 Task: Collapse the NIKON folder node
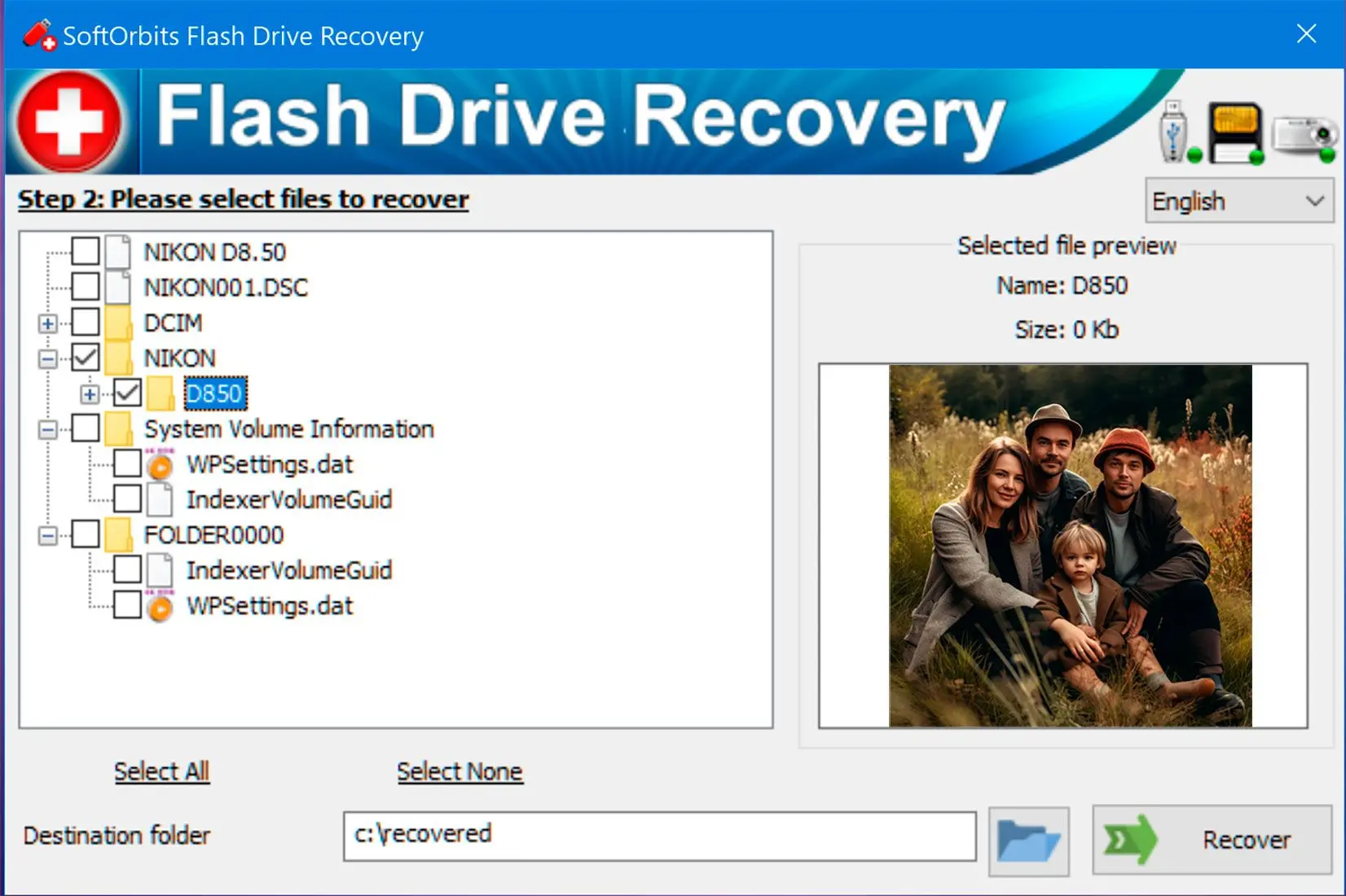48,358
